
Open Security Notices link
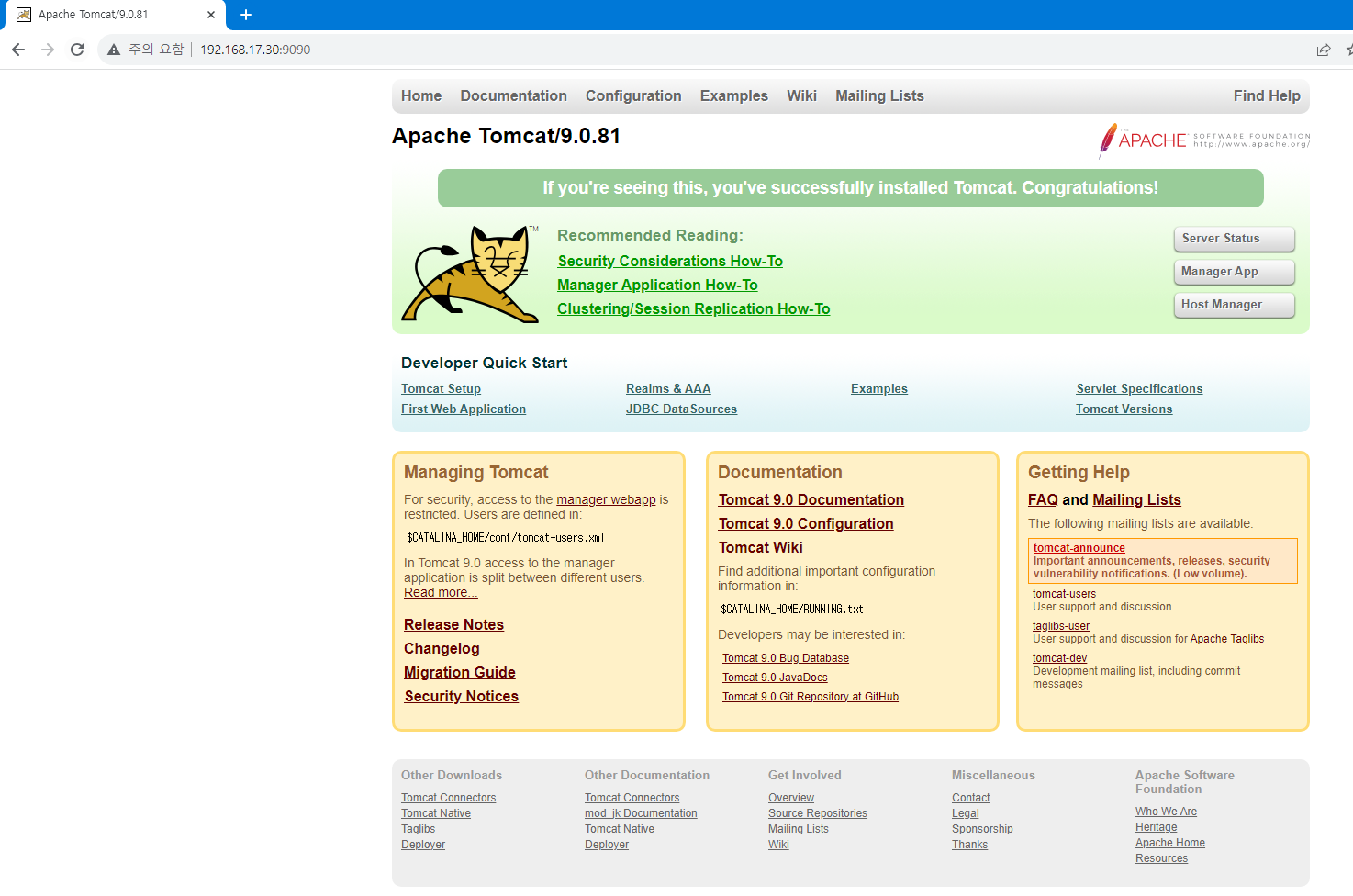(462, 696)
